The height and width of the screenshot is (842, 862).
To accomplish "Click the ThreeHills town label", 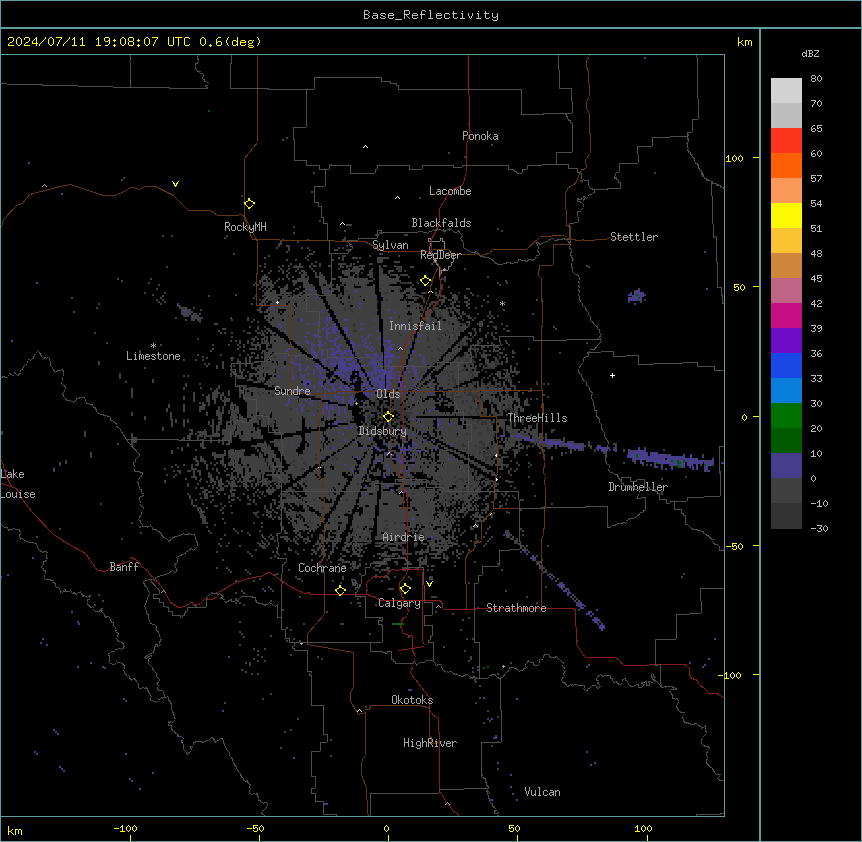I will click(537, 418).
